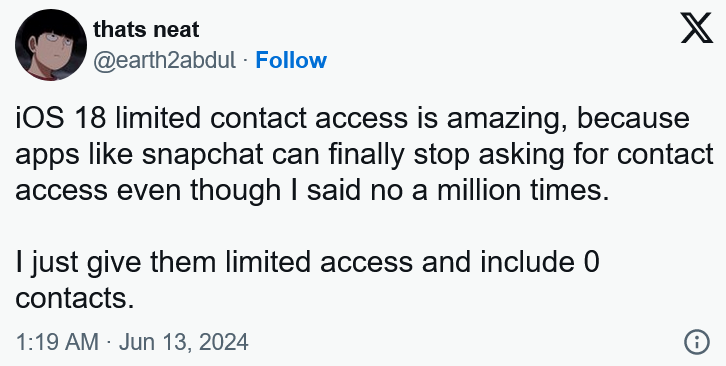Open the thats neat profile avatar
This screenshot has width=726, height=366.
51,44
